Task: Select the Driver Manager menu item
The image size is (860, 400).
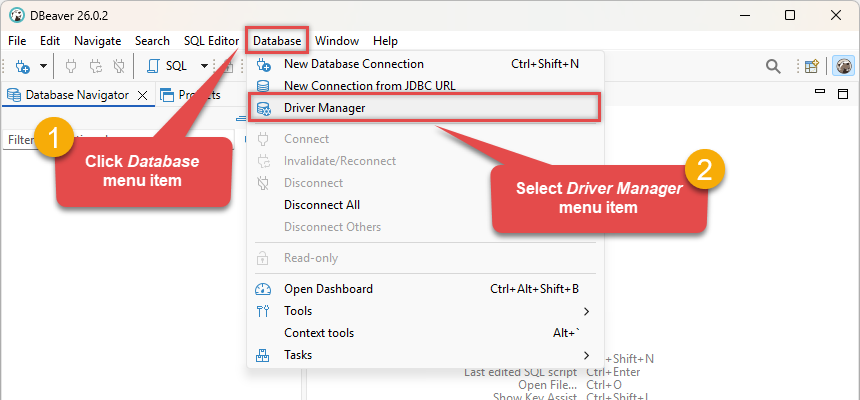Action: 425,108
